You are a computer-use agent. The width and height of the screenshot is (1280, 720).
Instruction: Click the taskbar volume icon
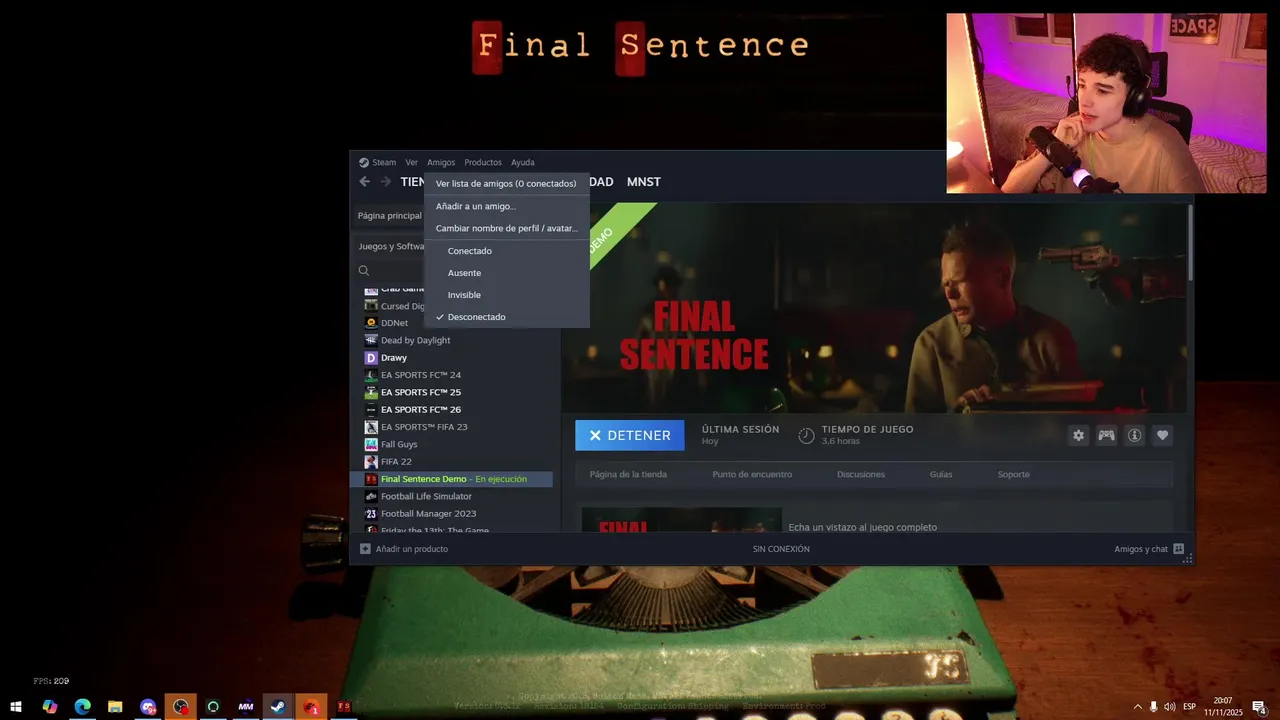1169,707
